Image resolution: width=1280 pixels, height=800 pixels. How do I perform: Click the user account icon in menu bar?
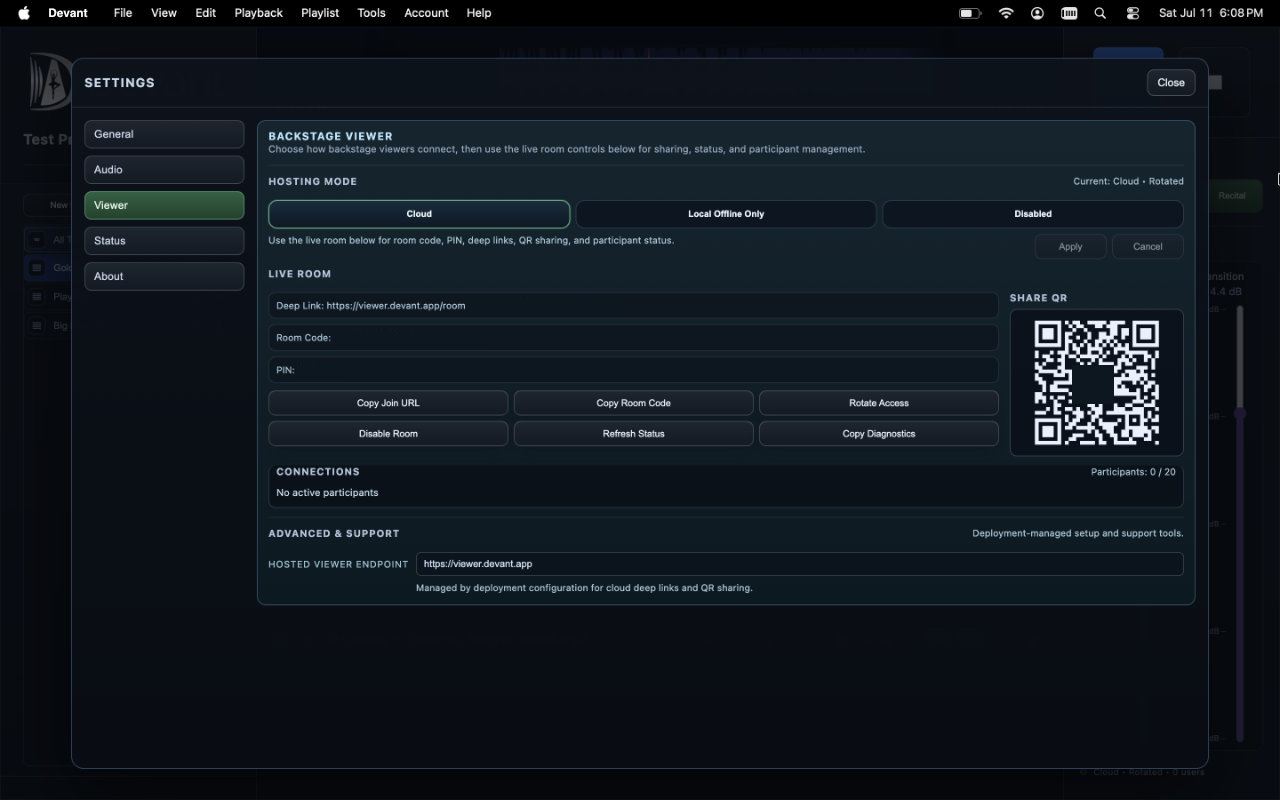tap(1038, 13)
